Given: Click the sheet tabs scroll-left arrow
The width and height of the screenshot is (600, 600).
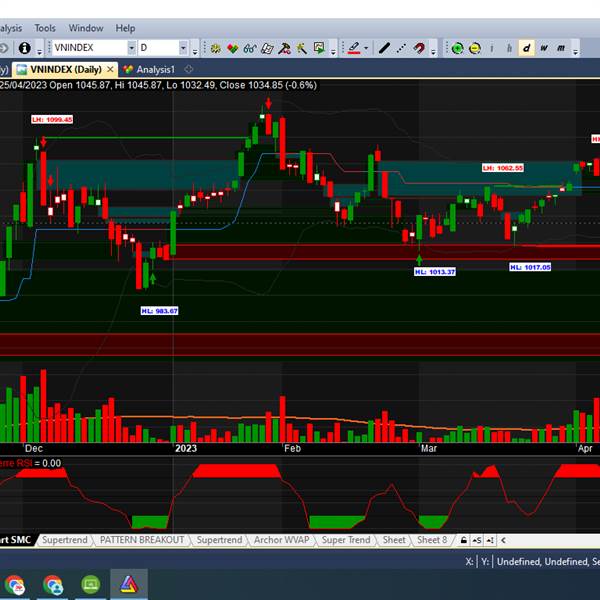Looking at the screenshot, I should [503, 540].
